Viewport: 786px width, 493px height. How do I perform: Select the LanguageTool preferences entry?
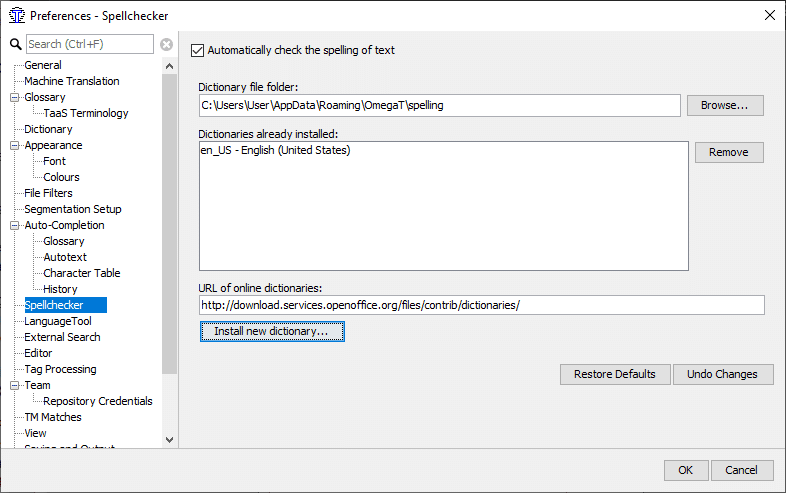point(57,321)
